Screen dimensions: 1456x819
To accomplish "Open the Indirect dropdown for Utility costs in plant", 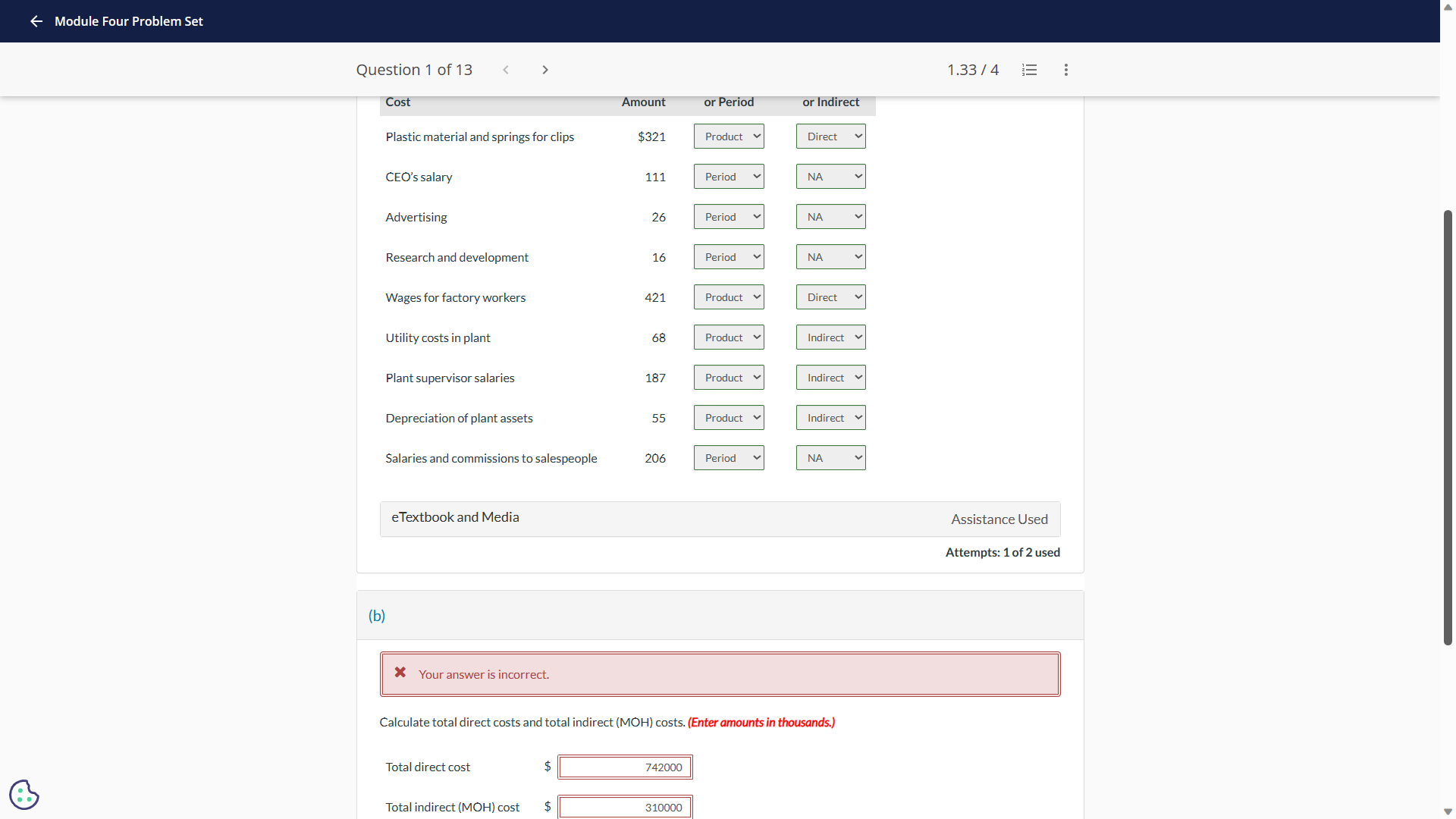I will coord(830,337).
